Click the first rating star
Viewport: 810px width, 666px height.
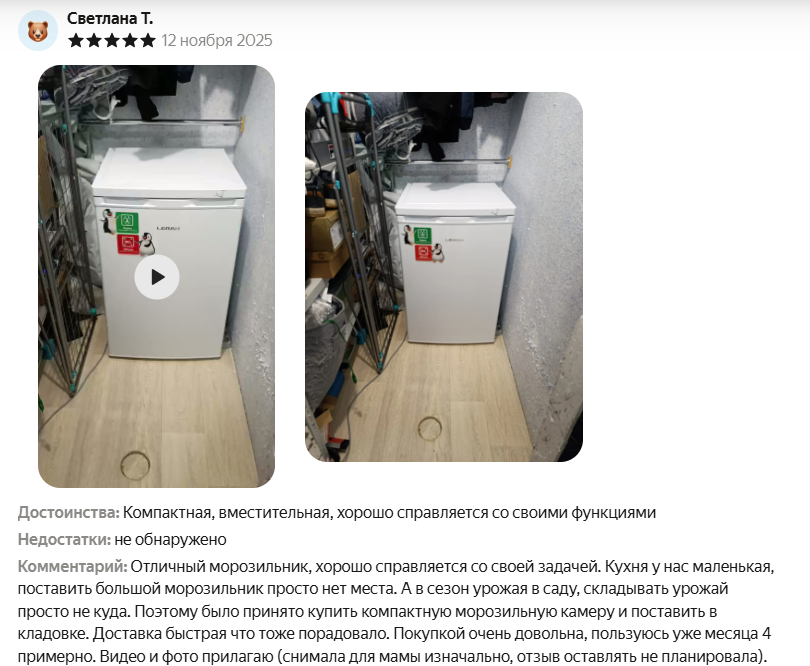tap(76, 40)
